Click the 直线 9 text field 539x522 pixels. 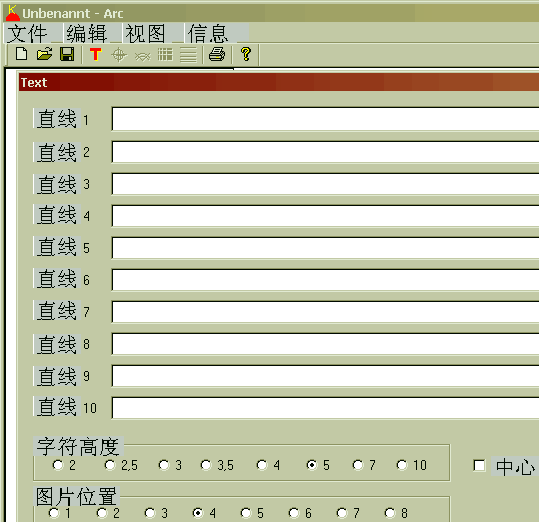pos(325,376)
